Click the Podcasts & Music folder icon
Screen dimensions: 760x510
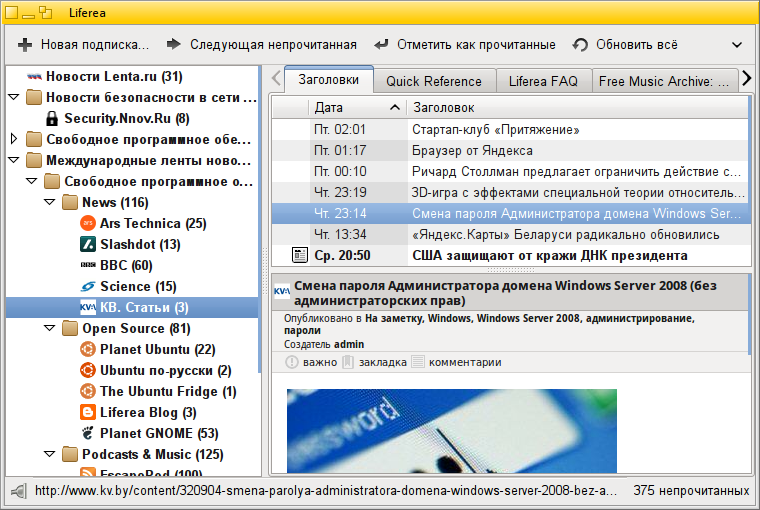click(x=70, y=454)
